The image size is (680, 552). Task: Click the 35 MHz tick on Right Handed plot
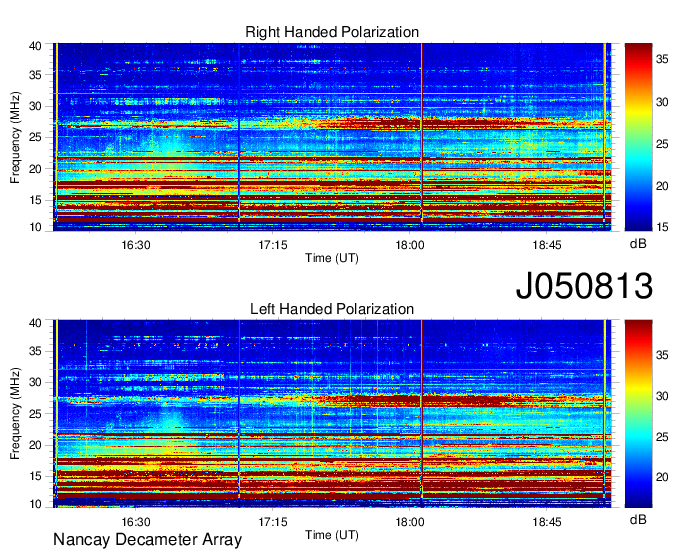click(35, 75)
